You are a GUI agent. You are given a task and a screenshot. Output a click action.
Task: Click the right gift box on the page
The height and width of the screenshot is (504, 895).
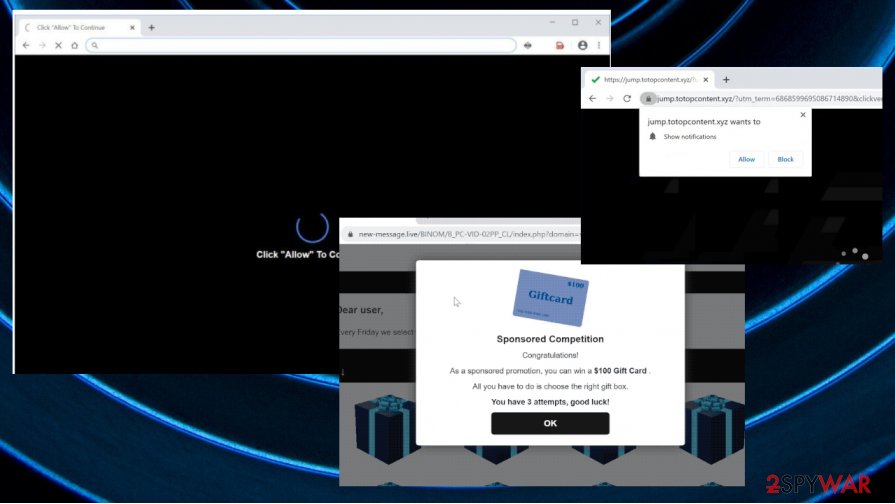[713, 429]
